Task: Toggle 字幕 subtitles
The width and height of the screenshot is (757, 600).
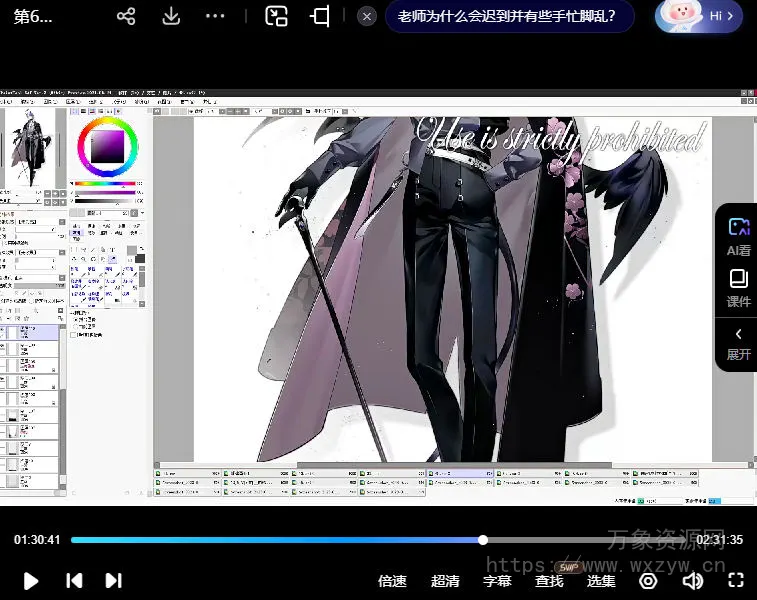Action: [x=497, y=580]
